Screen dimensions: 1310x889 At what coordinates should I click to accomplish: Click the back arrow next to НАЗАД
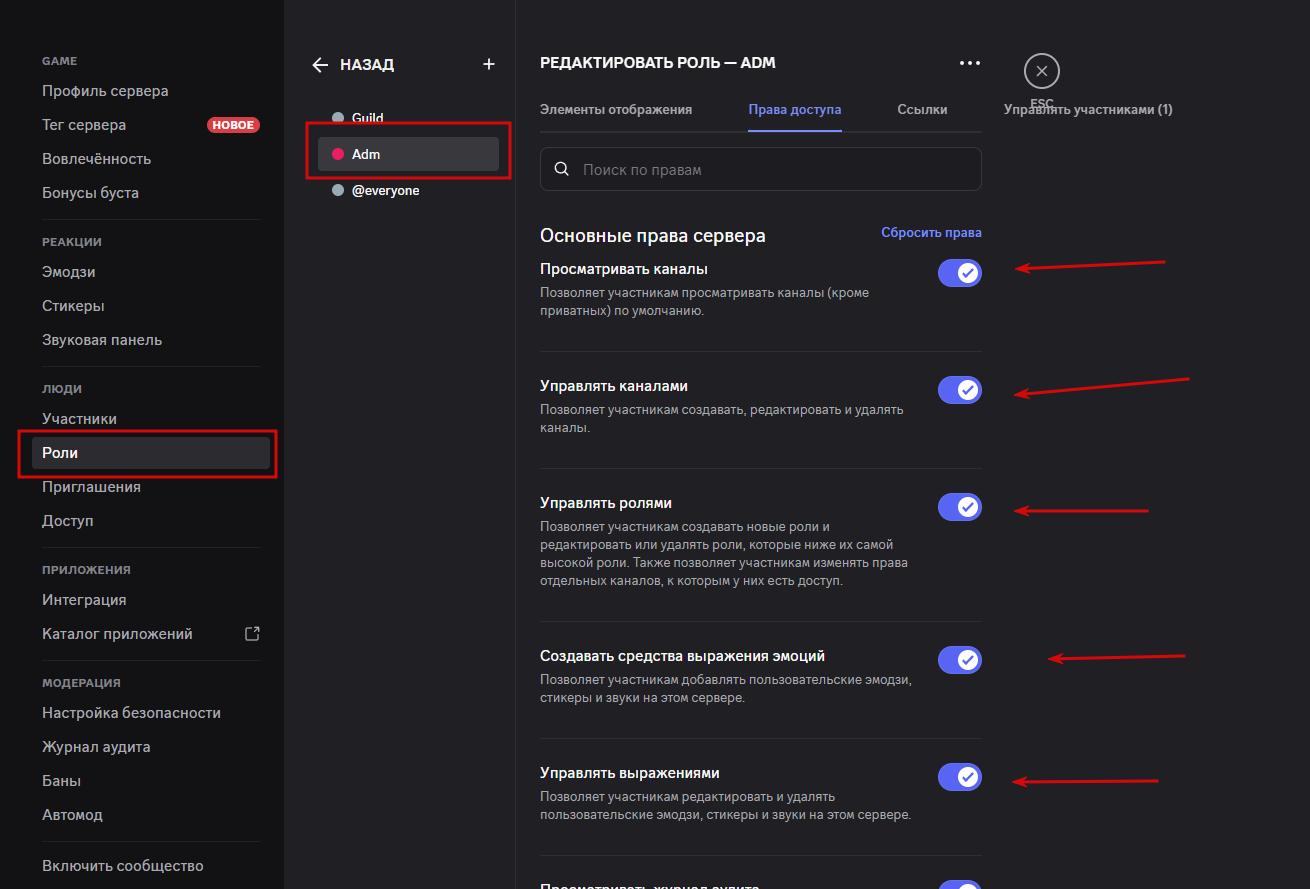pos(320,65)
